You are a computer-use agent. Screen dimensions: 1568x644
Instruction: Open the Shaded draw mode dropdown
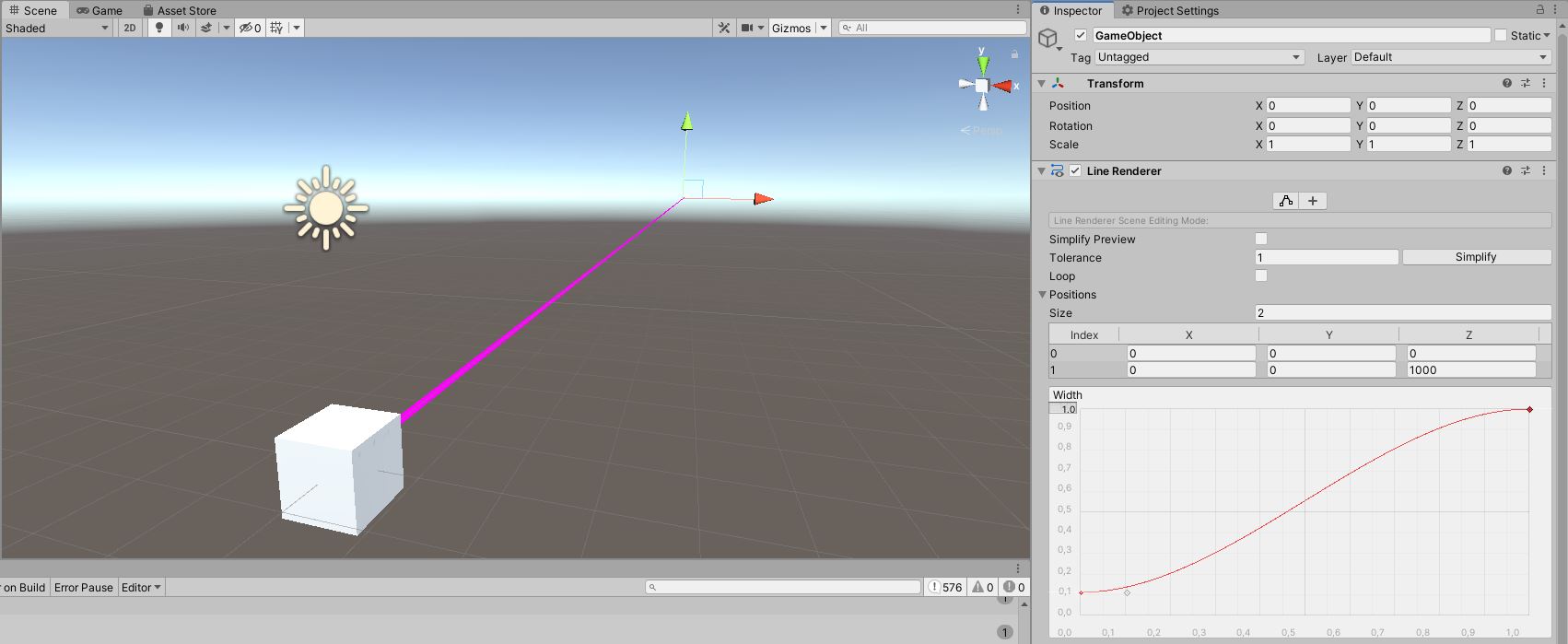coord(56,28)
